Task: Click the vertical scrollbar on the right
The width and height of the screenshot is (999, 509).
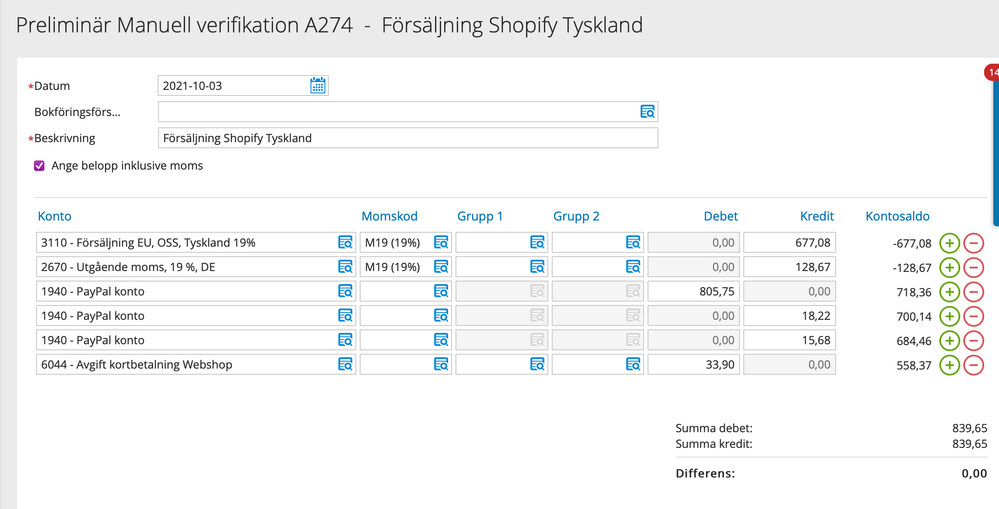Action: 994,150
